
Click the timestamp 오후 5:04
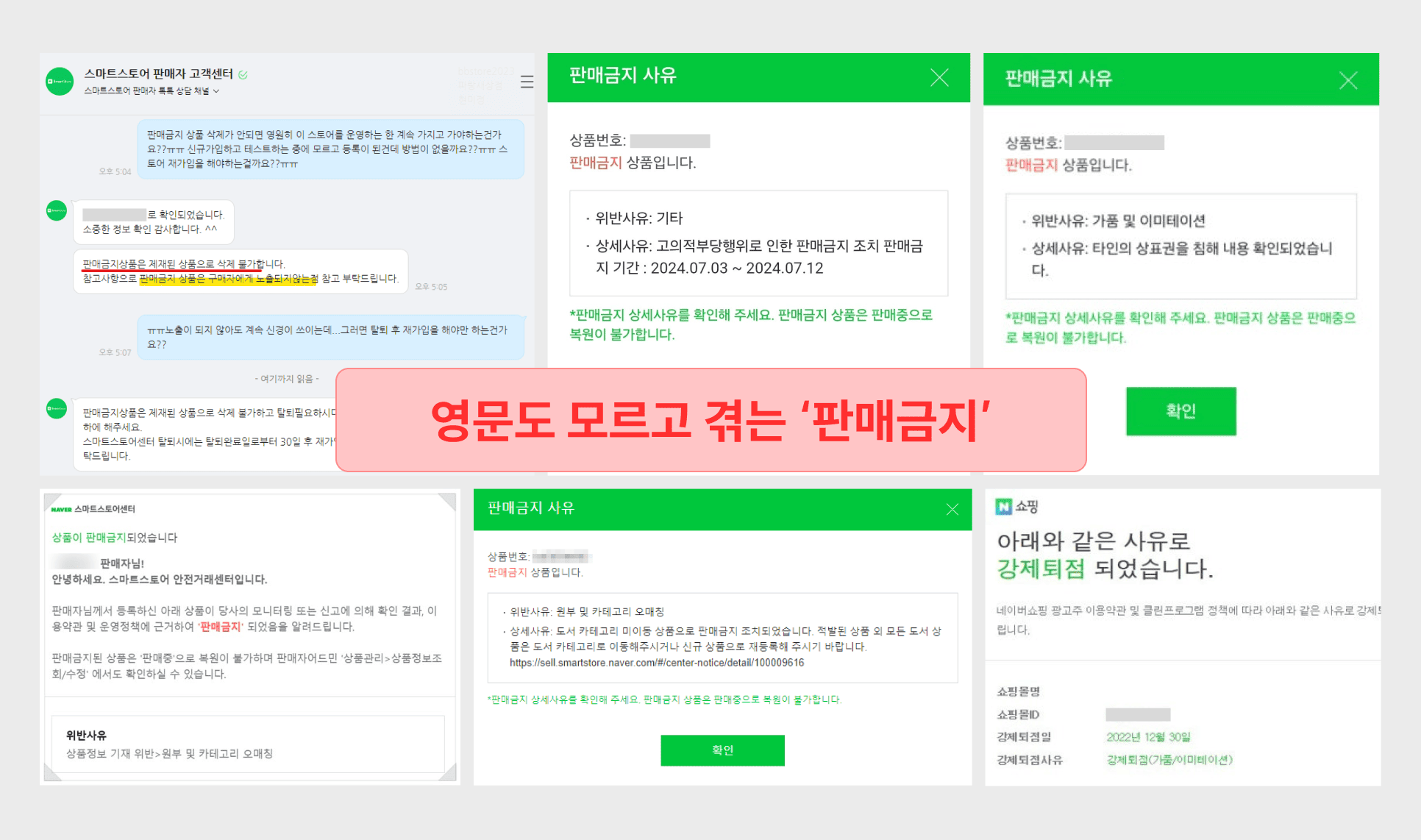[x=115, y=171]
